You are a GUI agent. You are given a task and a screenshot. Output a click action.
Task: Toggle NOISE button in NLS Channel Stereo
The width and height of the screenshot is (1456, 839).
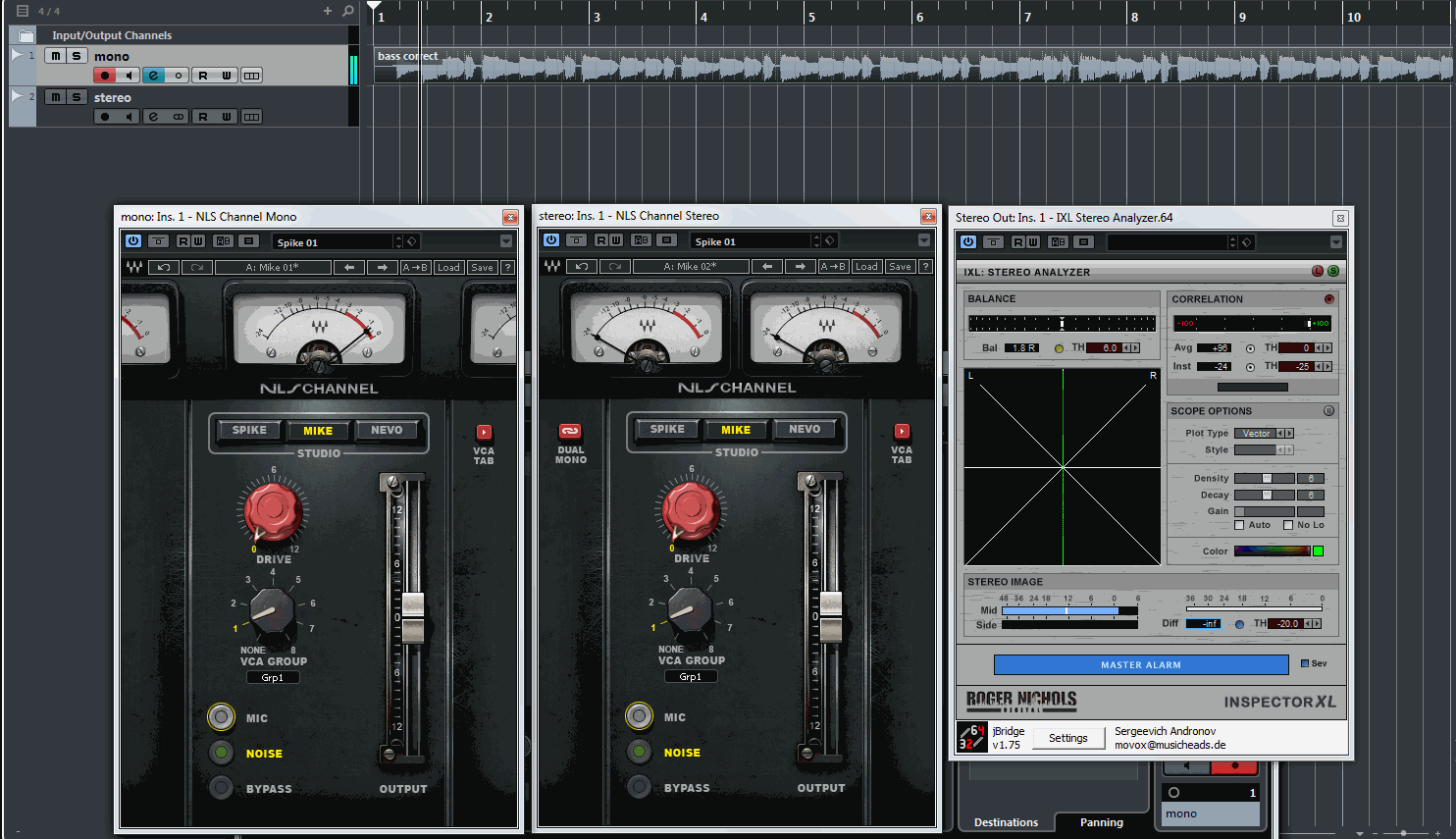[640, 752]
